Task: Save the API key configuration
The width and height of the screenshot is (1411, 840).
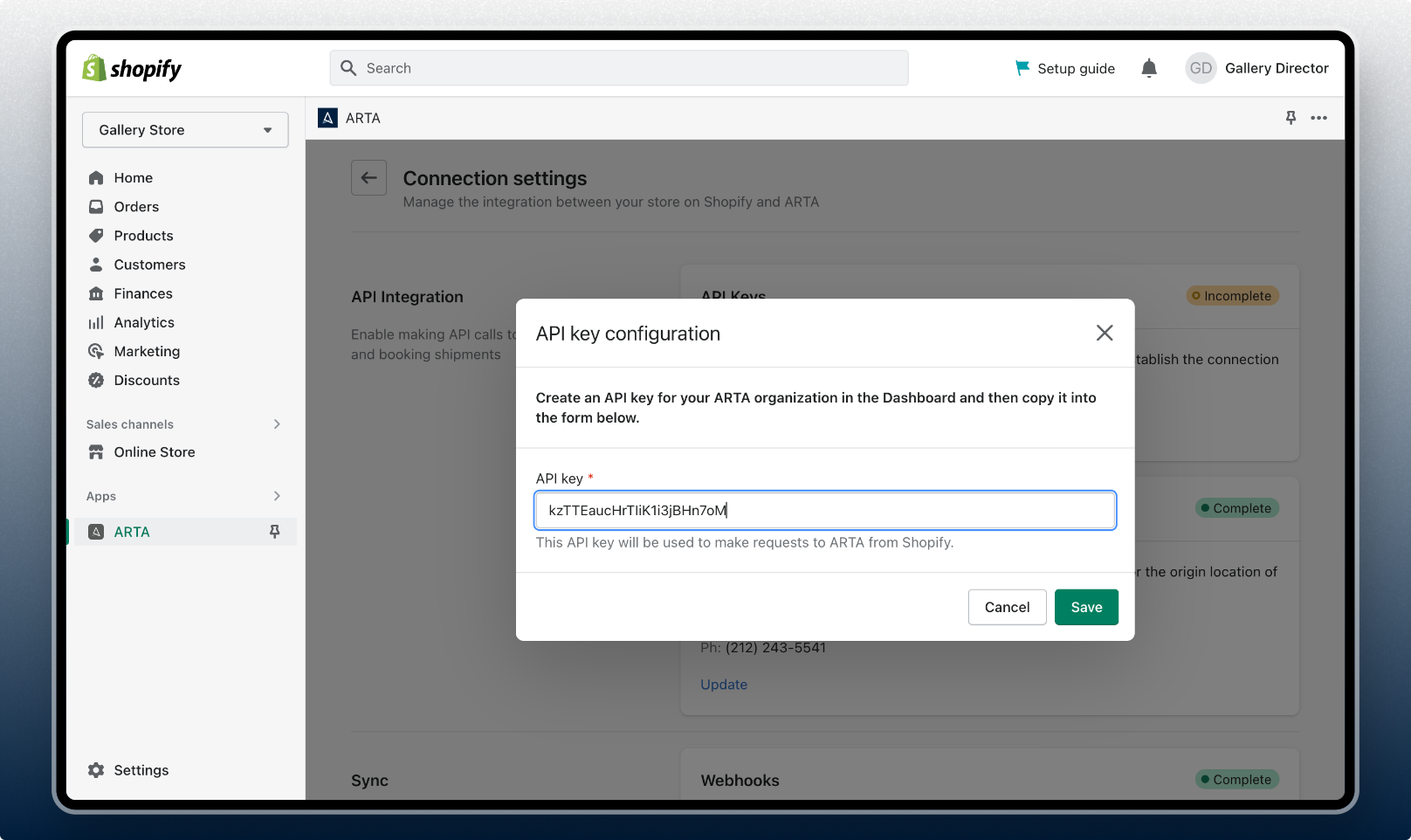Action: tap(1085, 607)
